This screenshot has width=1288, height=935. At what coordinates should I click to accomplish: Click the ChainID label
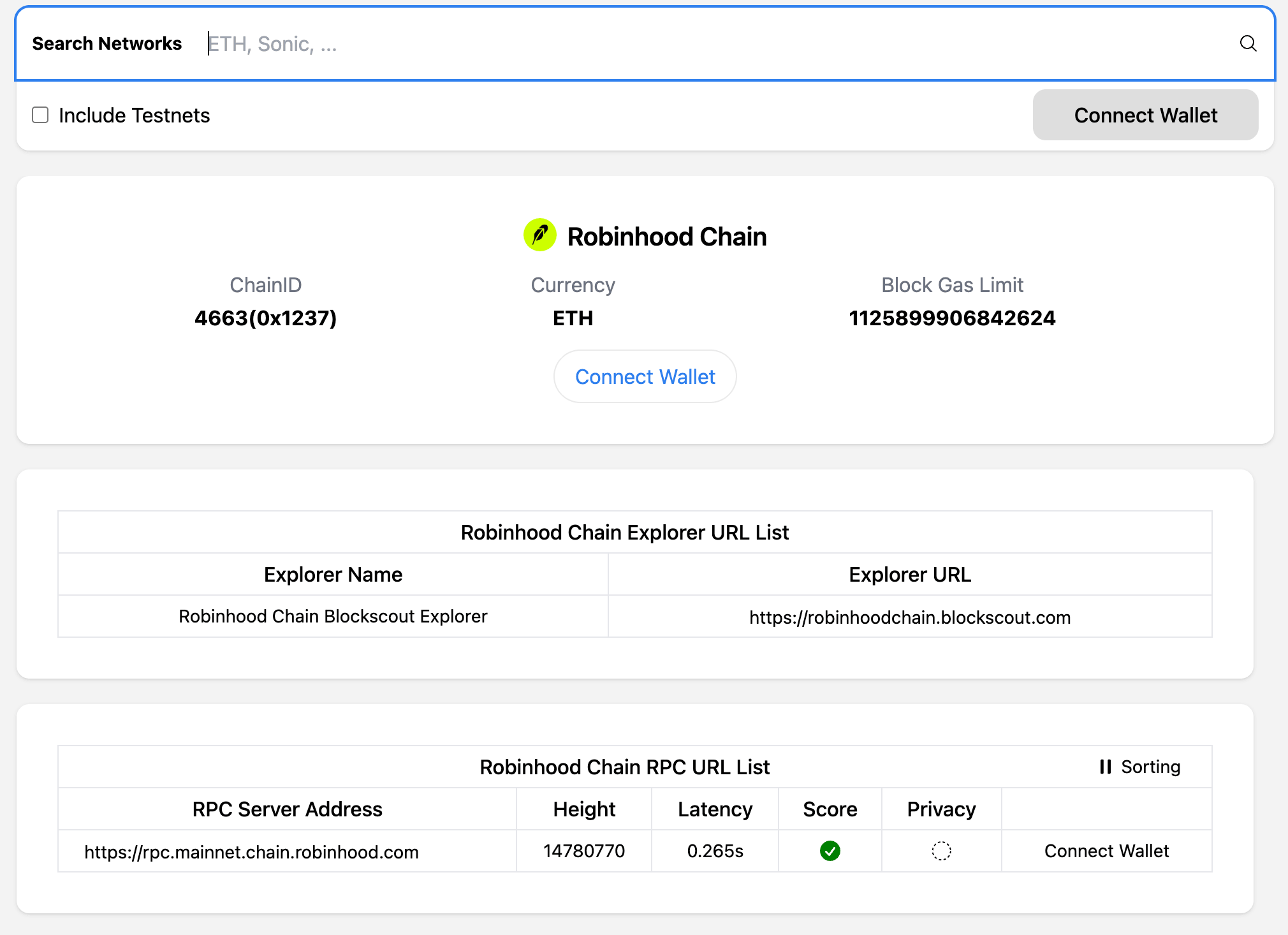pyautogui.click(x=265, y=284)
